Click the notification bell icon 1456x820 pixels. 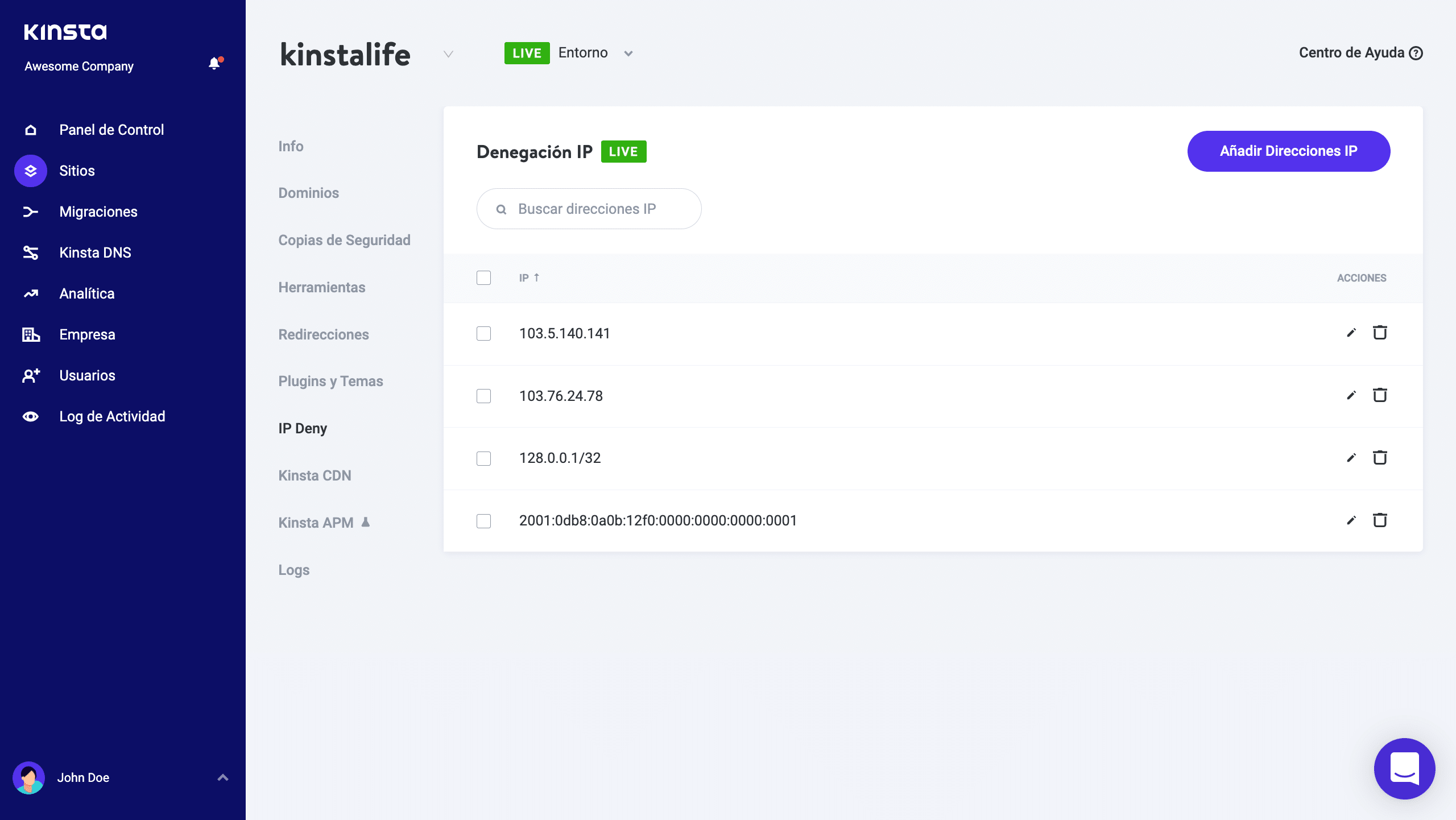tap(214, 64)
